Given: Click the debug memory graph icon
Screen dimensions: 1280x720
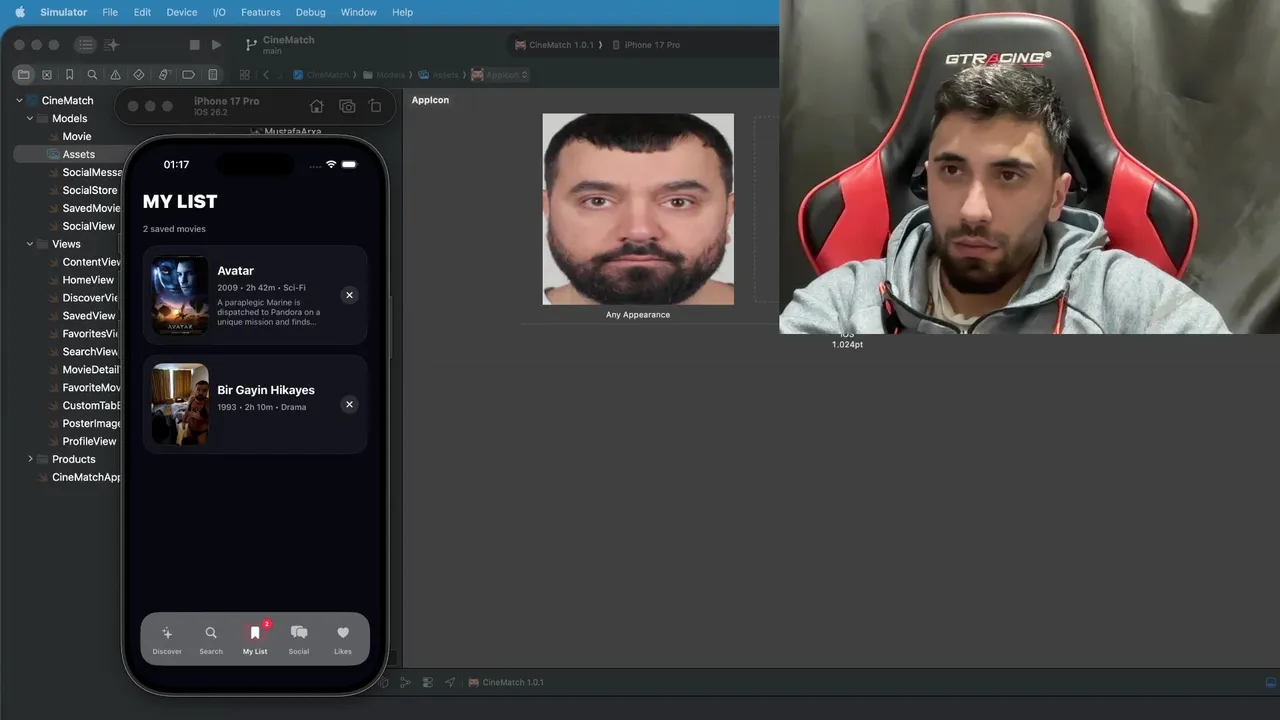Looking at the screenshot, I should [x=405, y=682].
